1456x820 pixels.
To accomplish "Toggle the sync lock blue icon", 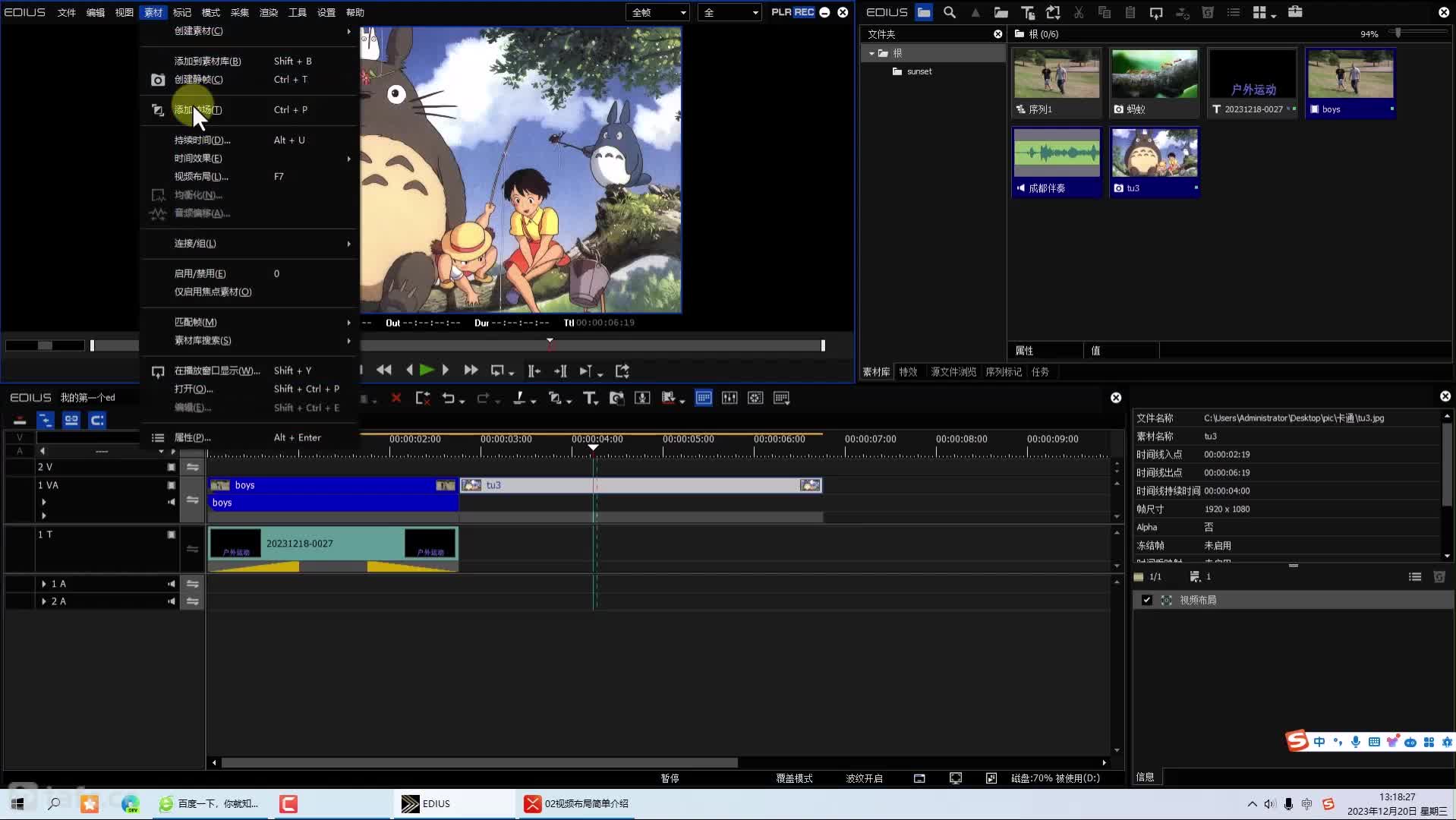I will [46, 420].
